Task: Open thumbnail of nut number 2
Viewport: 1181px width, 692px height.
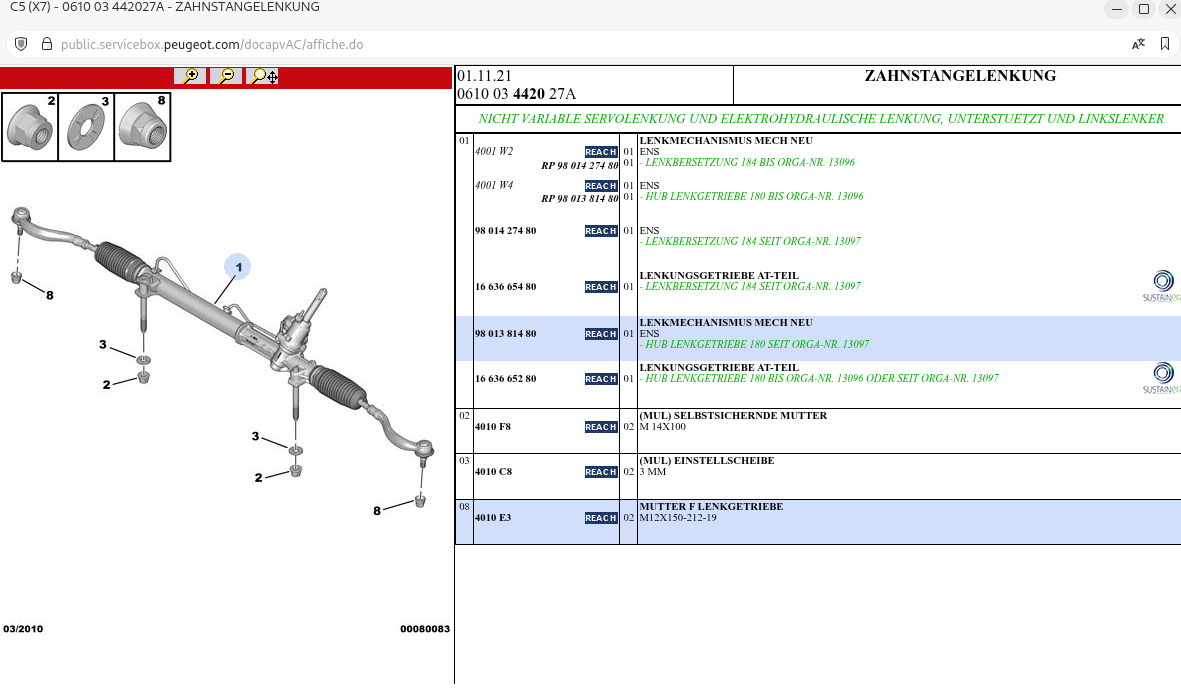Action: [30, 127]
